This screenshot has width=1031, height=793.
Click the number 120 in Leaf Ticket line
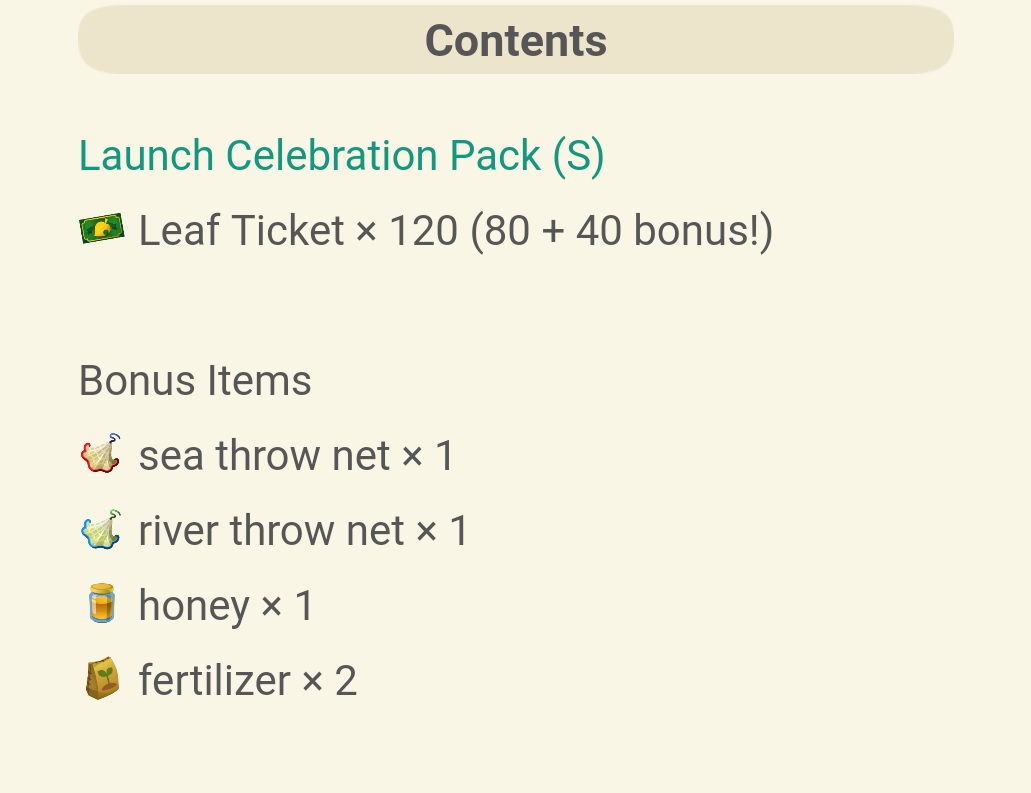pyautogui.click(x=423, y=231)
